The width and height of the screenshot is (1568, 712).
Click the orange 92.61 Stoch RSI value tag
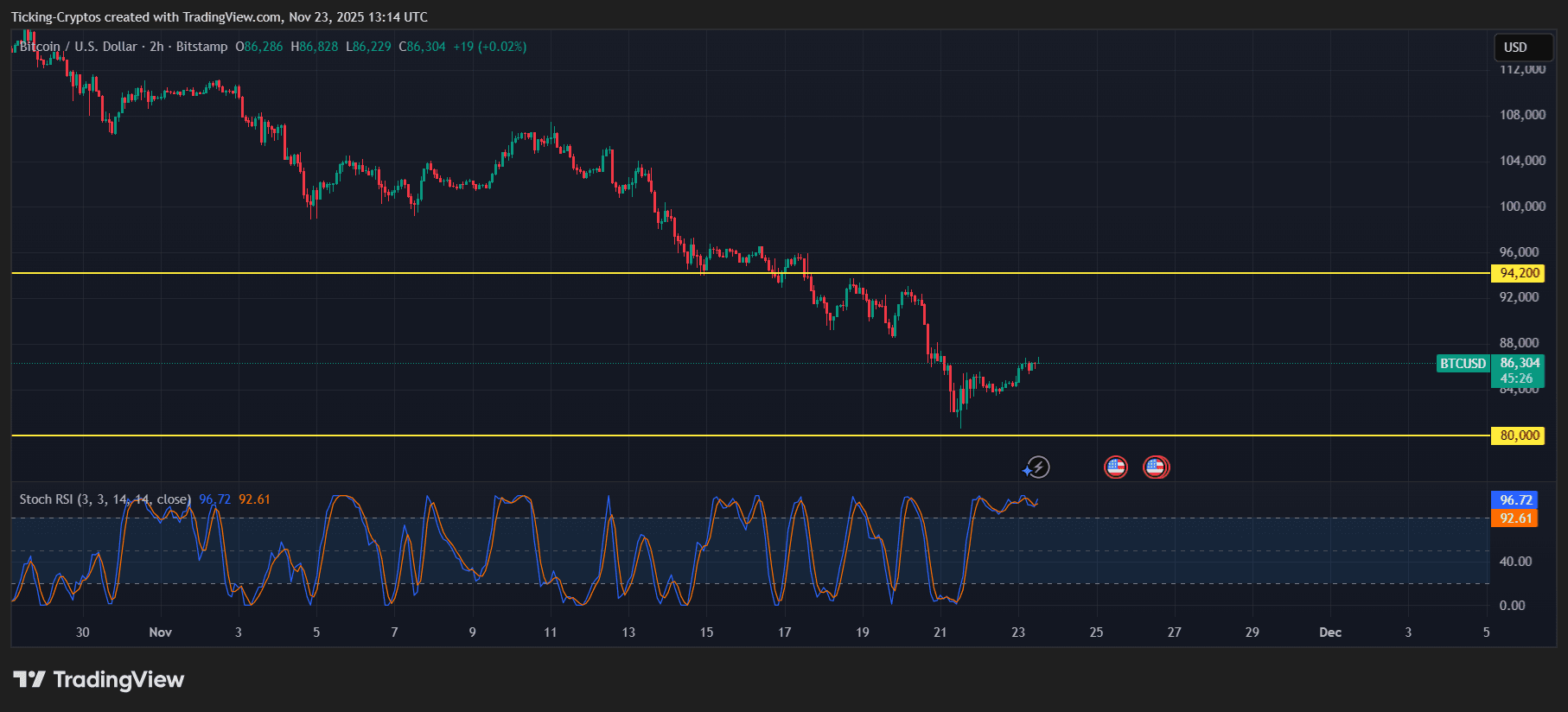(1515, 518)
